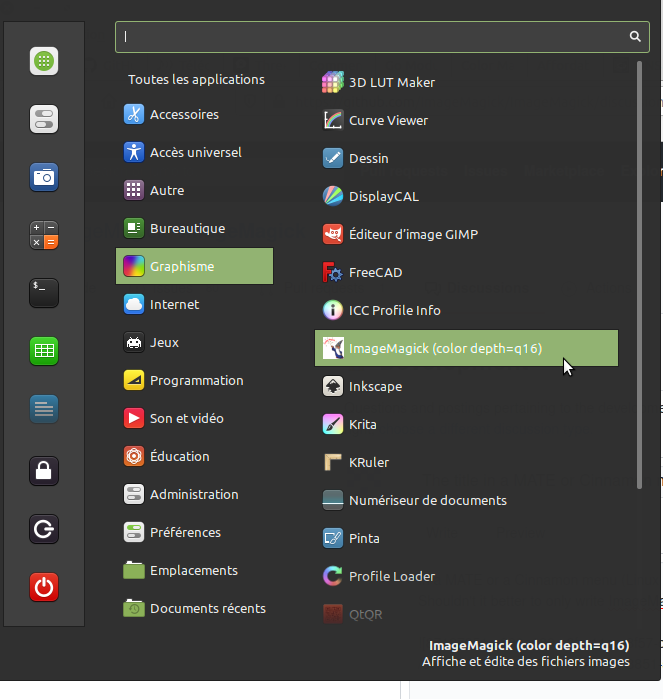Click the search magnifier icon

[635, 37]
